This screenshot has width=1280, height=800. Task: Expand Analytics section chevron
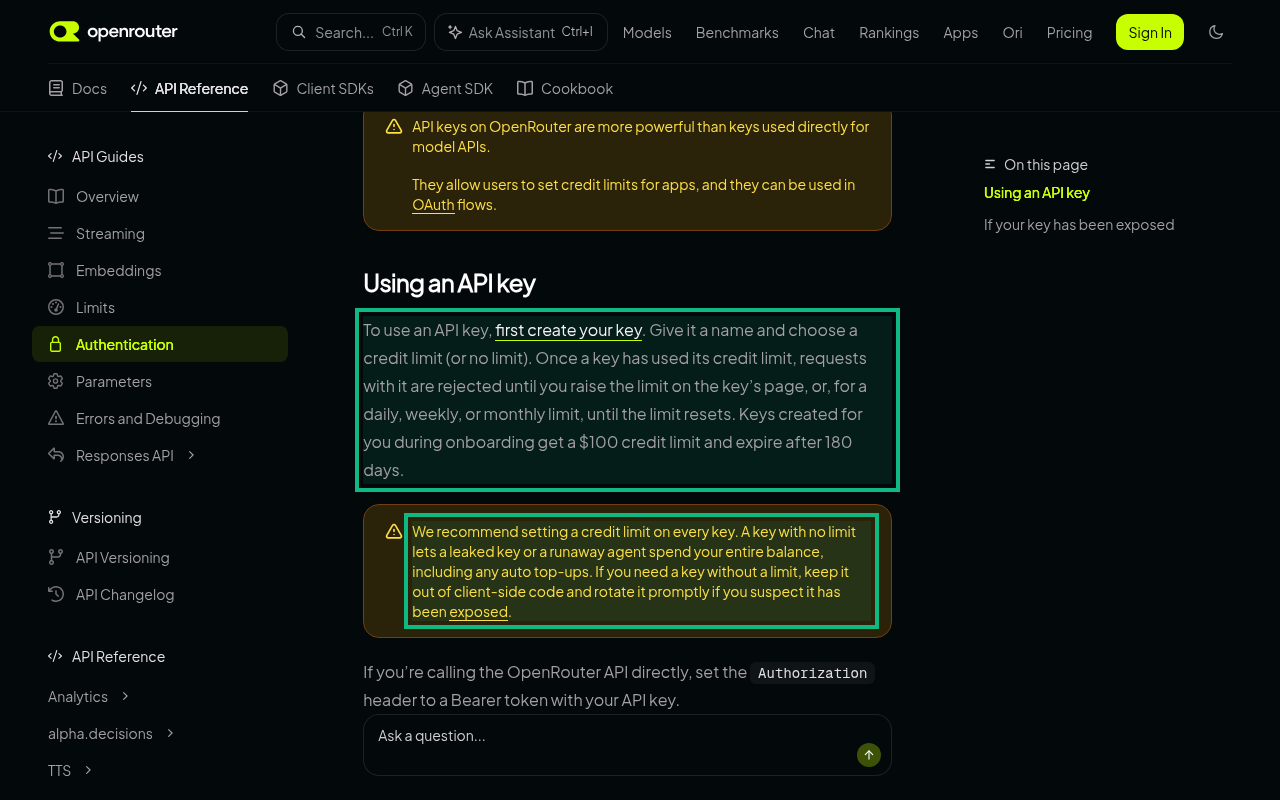tap(125, 696)
